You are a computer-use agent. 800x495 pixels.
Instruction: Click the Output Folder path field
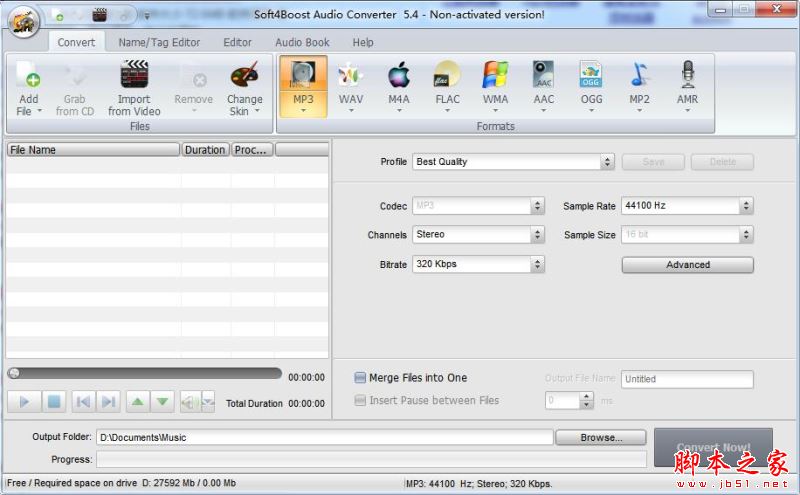324,437
